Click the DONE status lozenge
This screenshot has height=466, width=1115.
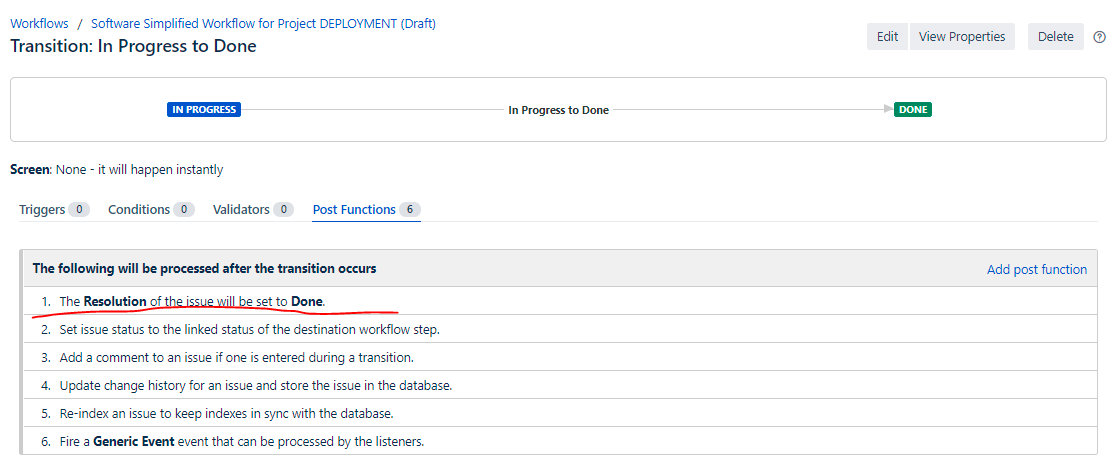click(x=912, y=110)
